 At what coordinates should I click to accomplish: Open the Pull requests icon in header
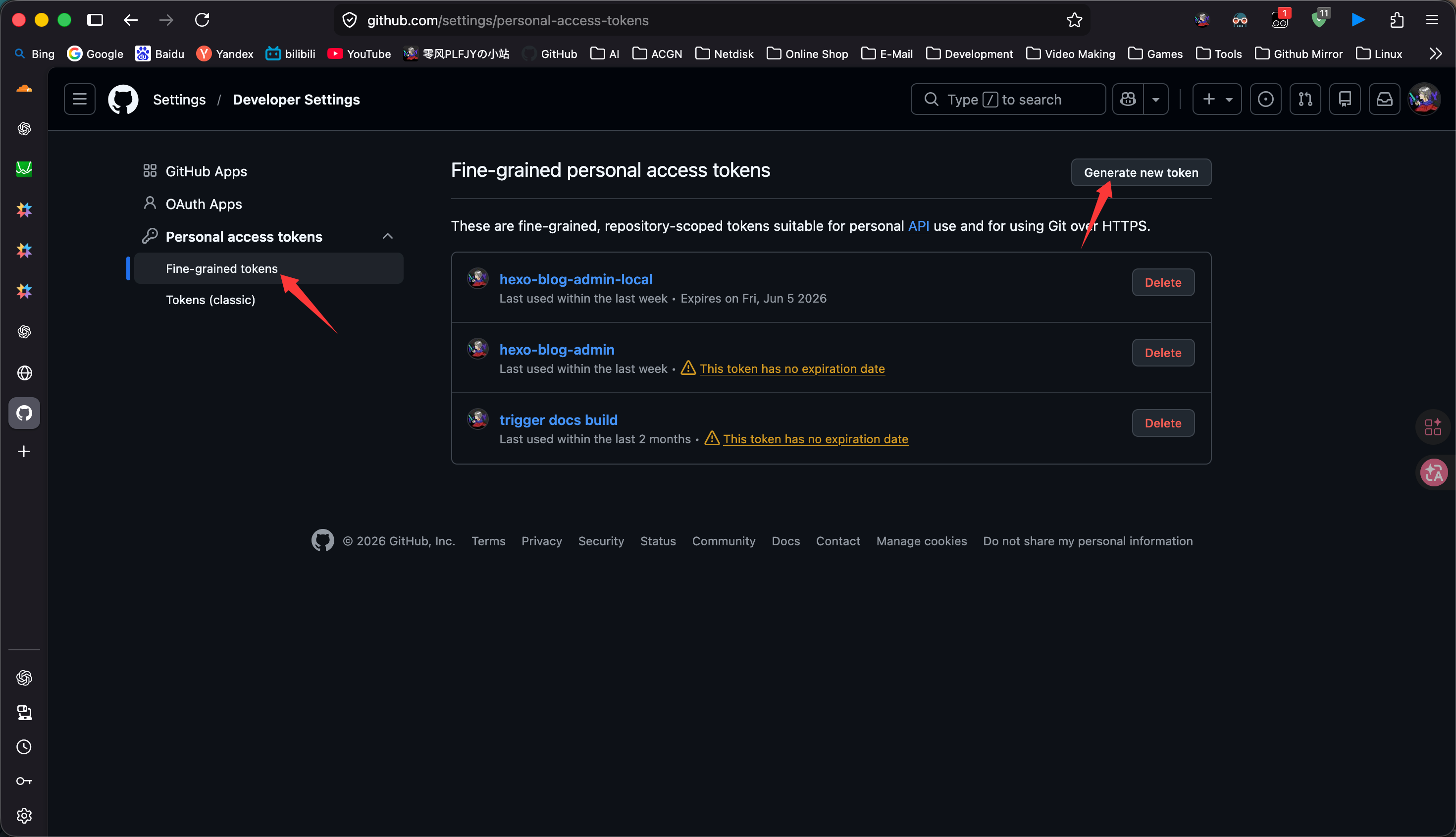pyautogui.click(x=1305, y=100)
